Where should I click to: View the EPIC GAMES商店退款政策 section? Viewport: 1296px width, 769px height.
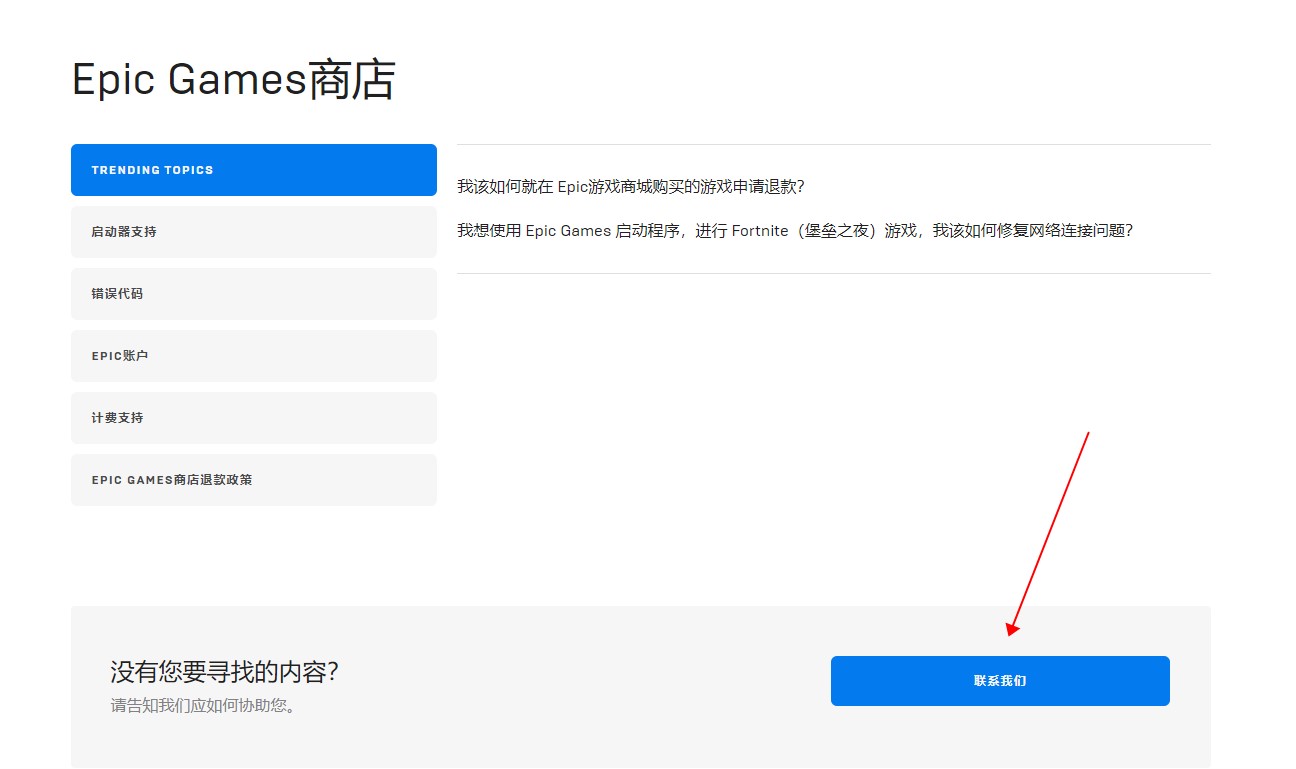tap(253, 480)
